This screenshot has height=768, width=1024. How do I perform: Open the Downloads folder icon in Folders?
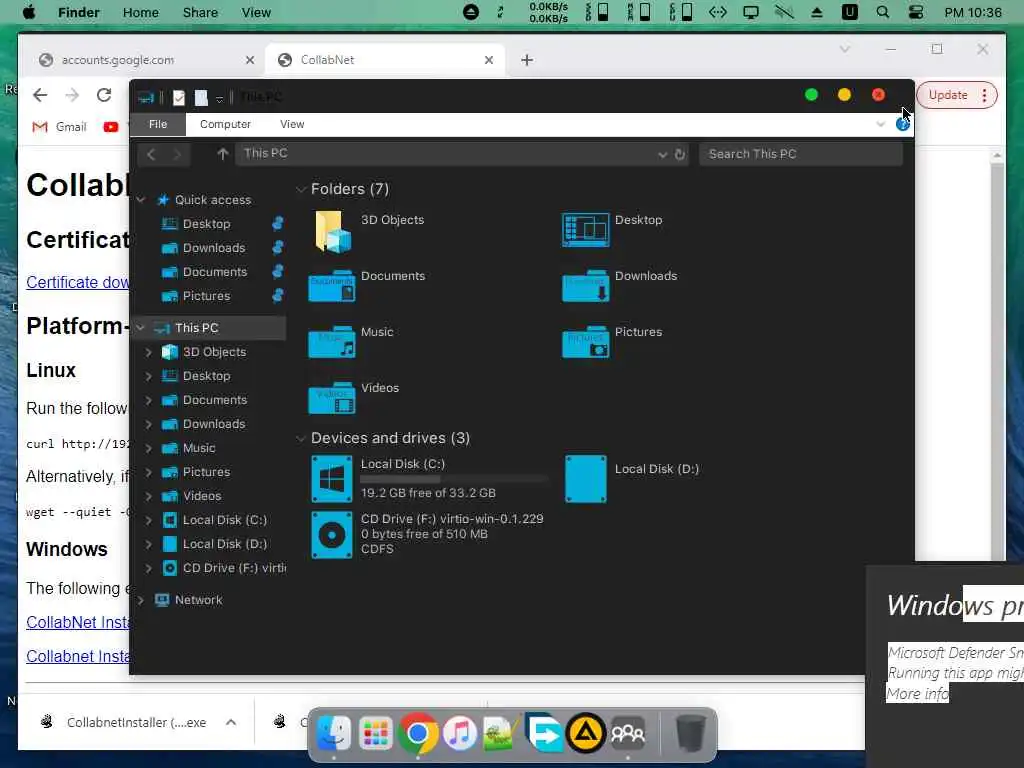click(586, 286)
